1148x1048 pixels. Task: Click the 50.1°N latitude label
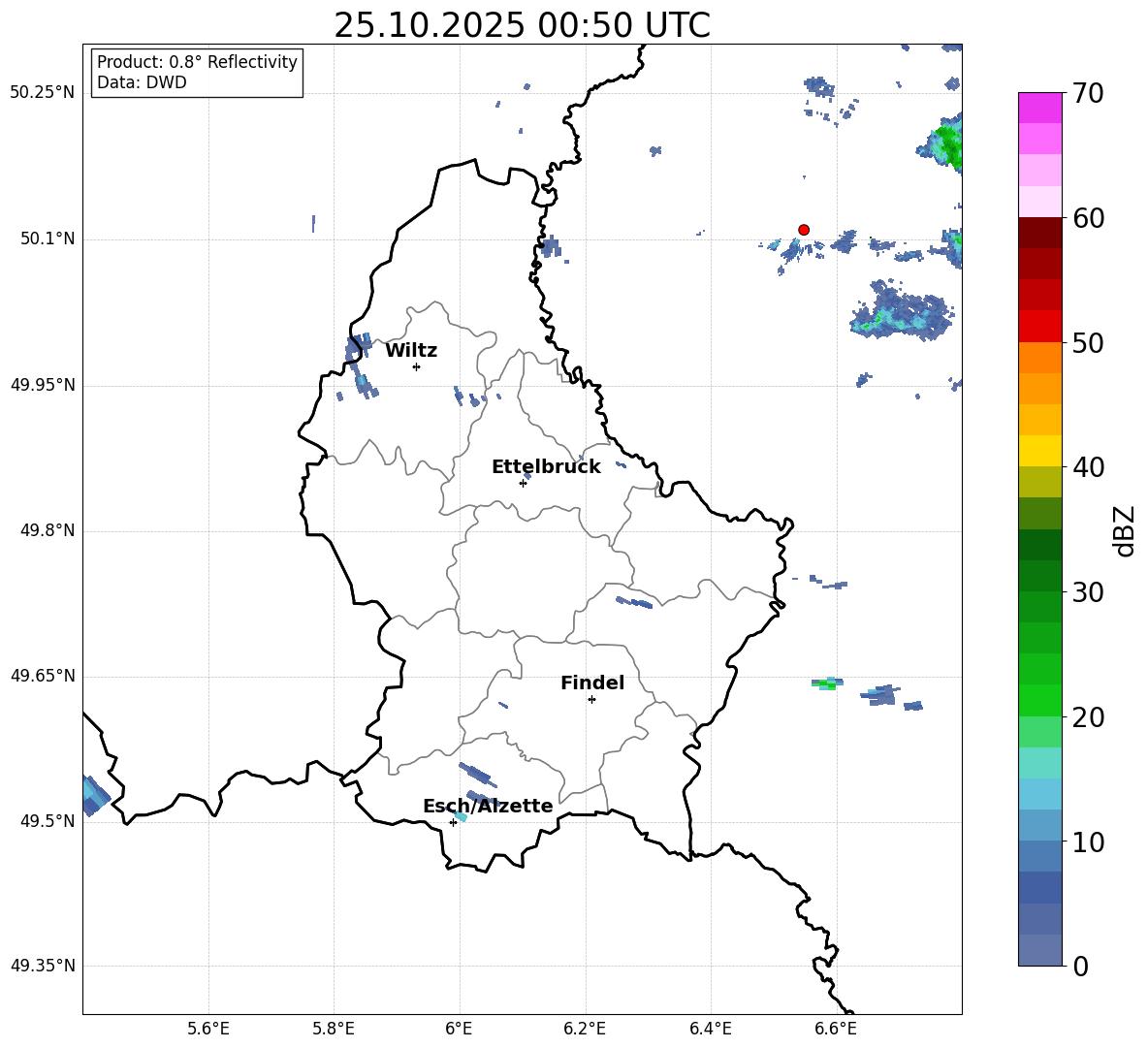point(48,239)
